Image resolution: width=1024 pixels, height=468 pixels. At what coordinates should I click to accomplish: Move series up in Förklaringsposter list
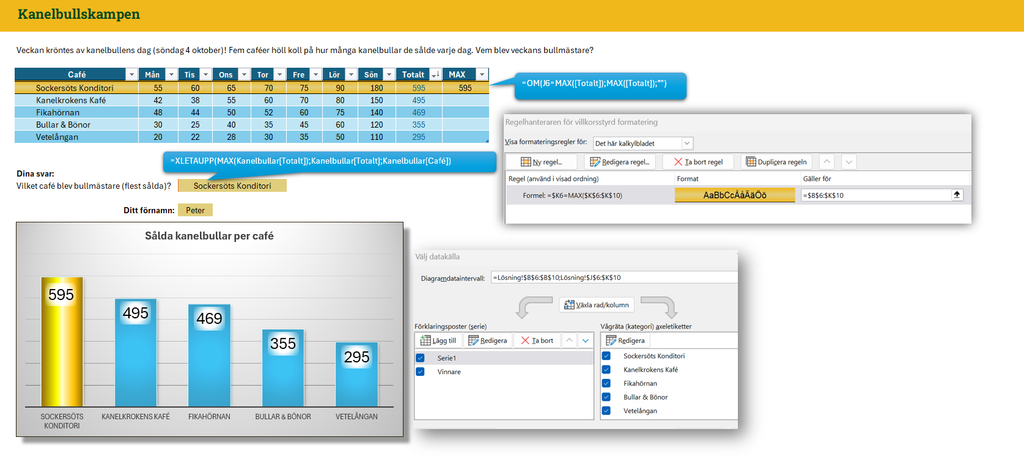(x=569, y=340)
